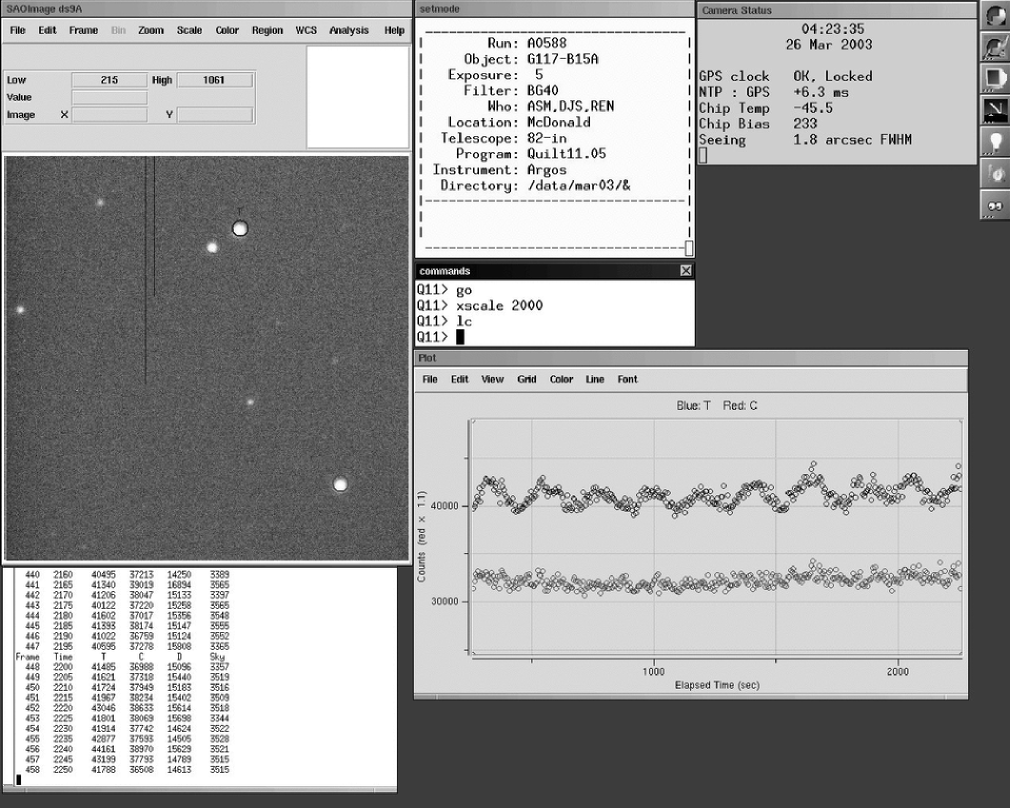Open the googly eyes dock icon
The image size is (1010, 808).
995,204
